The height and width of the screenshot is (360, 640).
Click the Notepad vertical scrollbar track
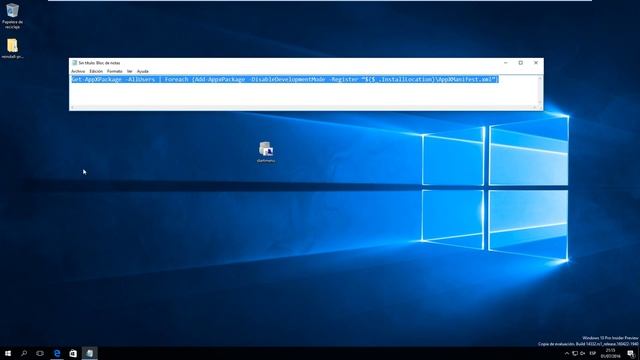540,90
